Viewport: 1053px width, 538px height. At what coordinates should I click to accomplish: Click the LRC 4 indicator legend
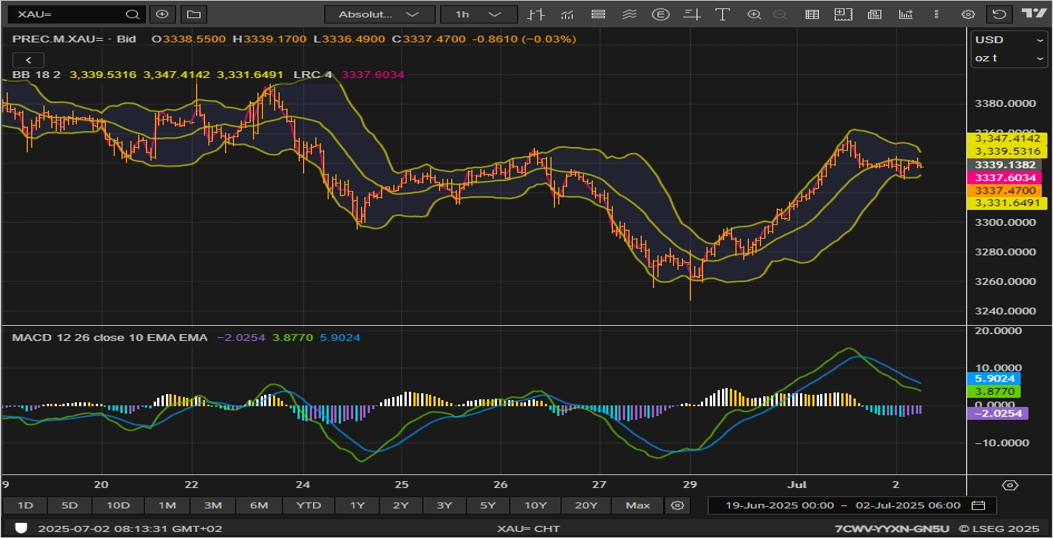click(312, 75)
